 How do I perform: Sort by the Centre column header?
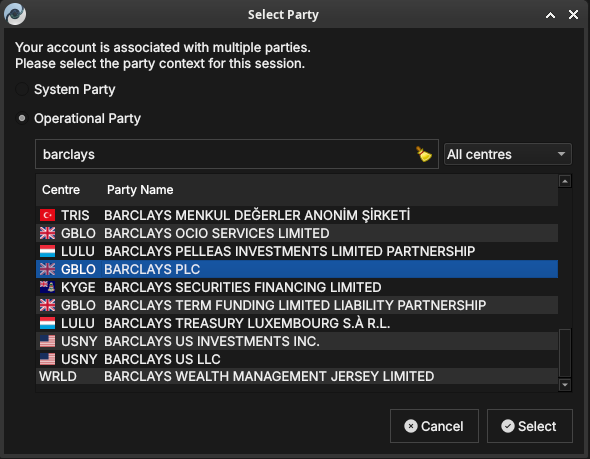61,190
